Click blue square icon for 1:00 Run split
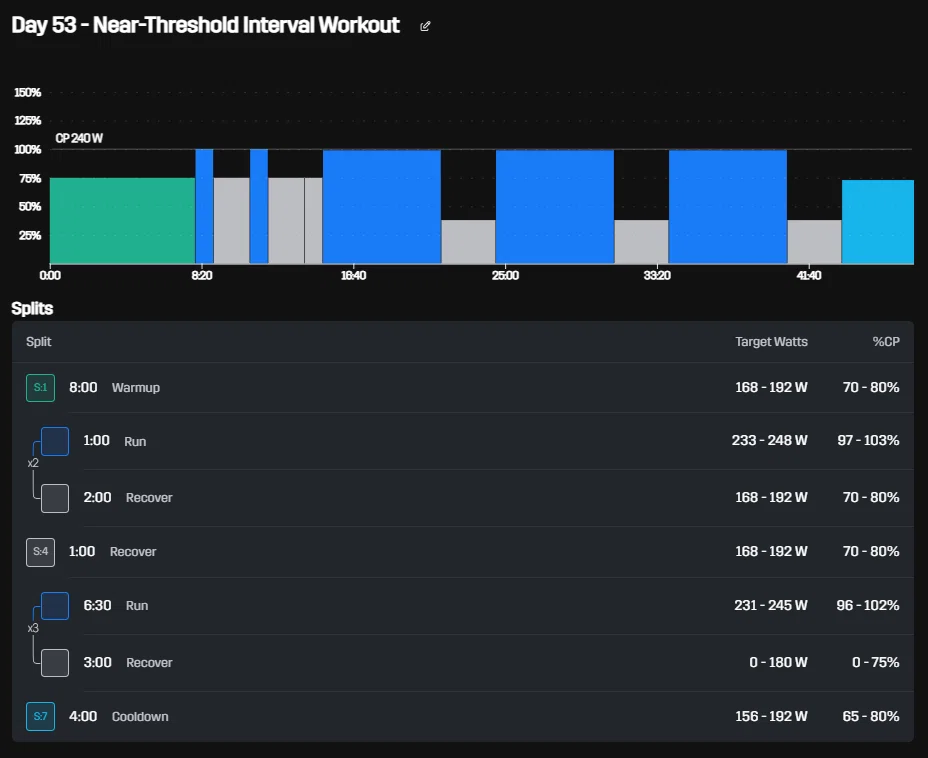Image resolution: width=928 pixels, height=758 pixels. coord(55,441)
